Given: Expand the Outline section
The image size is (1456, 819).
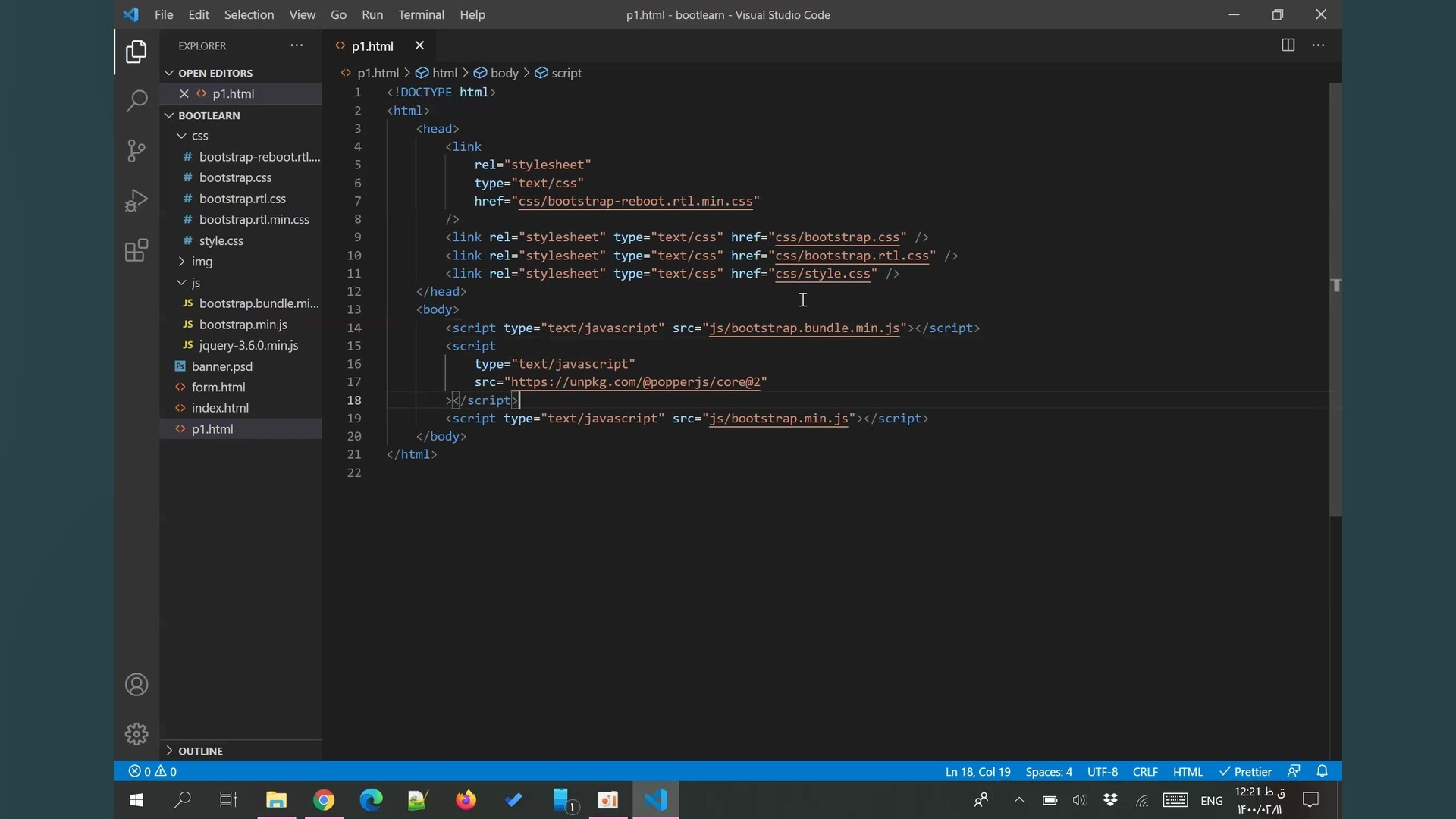Looking at the screenshot, I should [x=168, y=751].
